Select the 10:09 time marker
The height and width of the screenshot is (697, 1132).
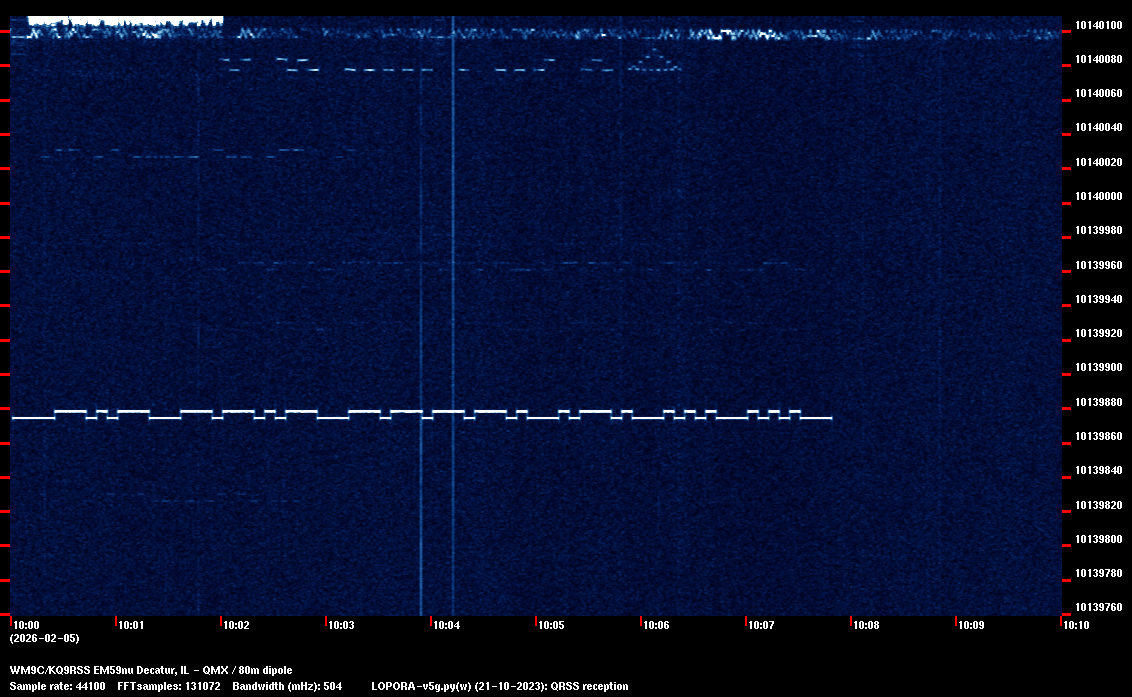pos(971,625)
